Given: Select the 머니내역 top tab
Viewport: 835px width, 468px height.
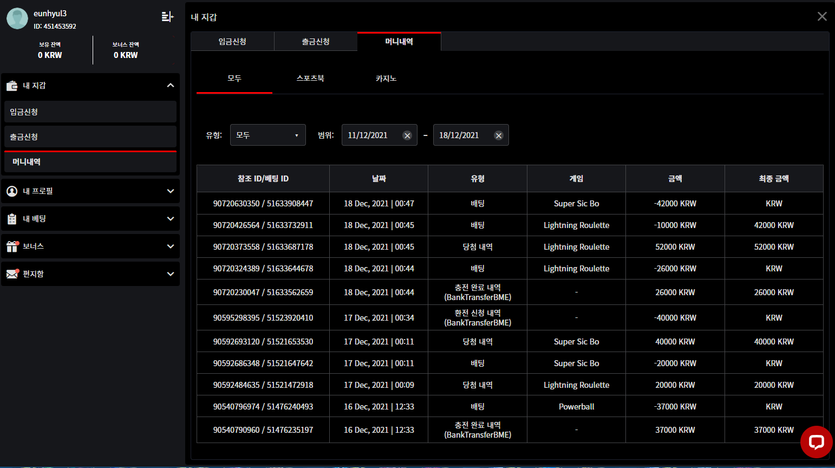Looking at the screenshot, I should [399, 42].
